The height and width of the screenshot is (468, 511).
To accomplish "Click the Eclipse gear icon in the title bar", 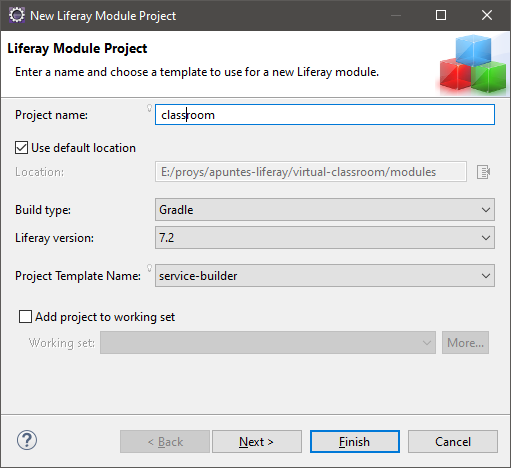I will click(x=17, y=15).
